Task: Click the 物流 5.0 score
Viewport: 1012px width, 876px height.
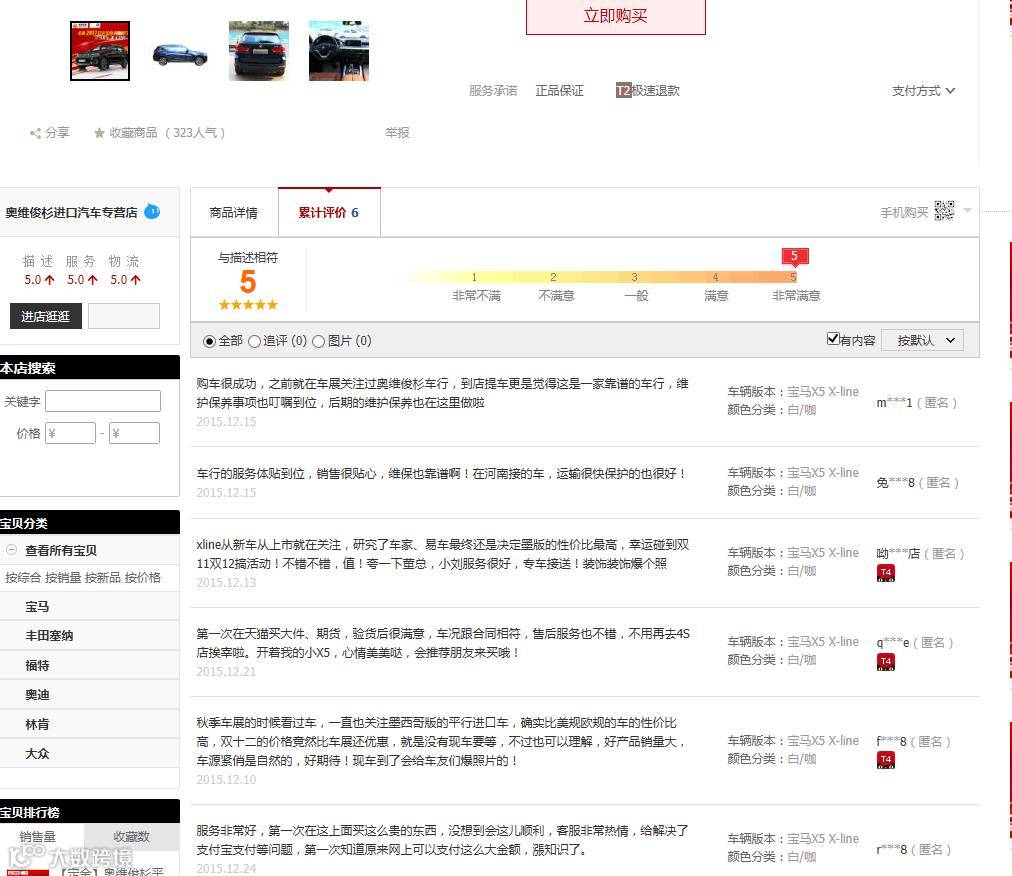Action: point(125,280)
